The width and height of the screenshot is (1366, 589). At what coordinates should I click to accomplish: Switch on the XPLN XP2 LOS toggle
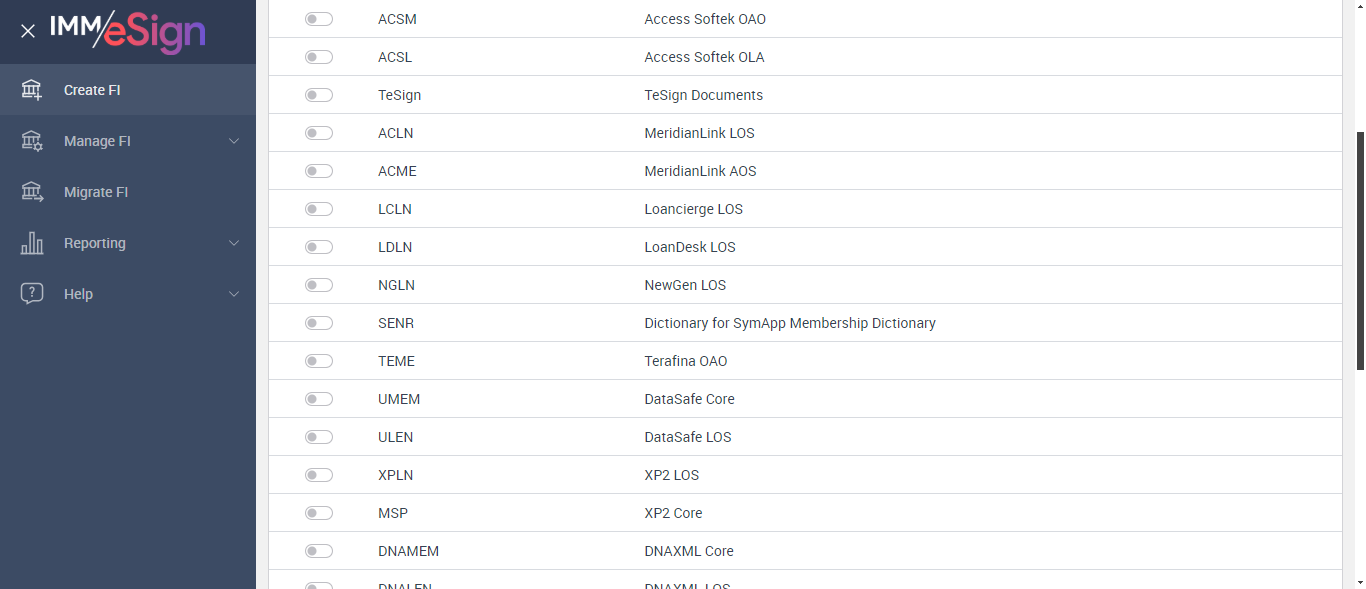pyautogui.click(x=319, y=475)
